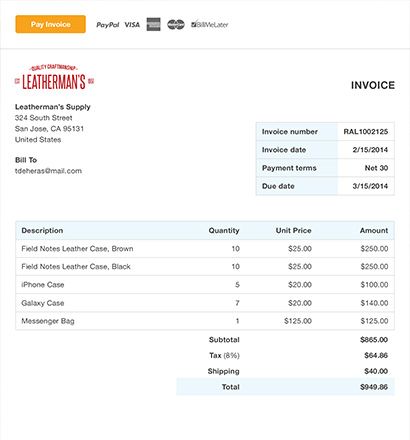Click the $20.00 unit price for iPhone Case
The width and height of the screenshot is (410, 440).
tap(300, 285)
